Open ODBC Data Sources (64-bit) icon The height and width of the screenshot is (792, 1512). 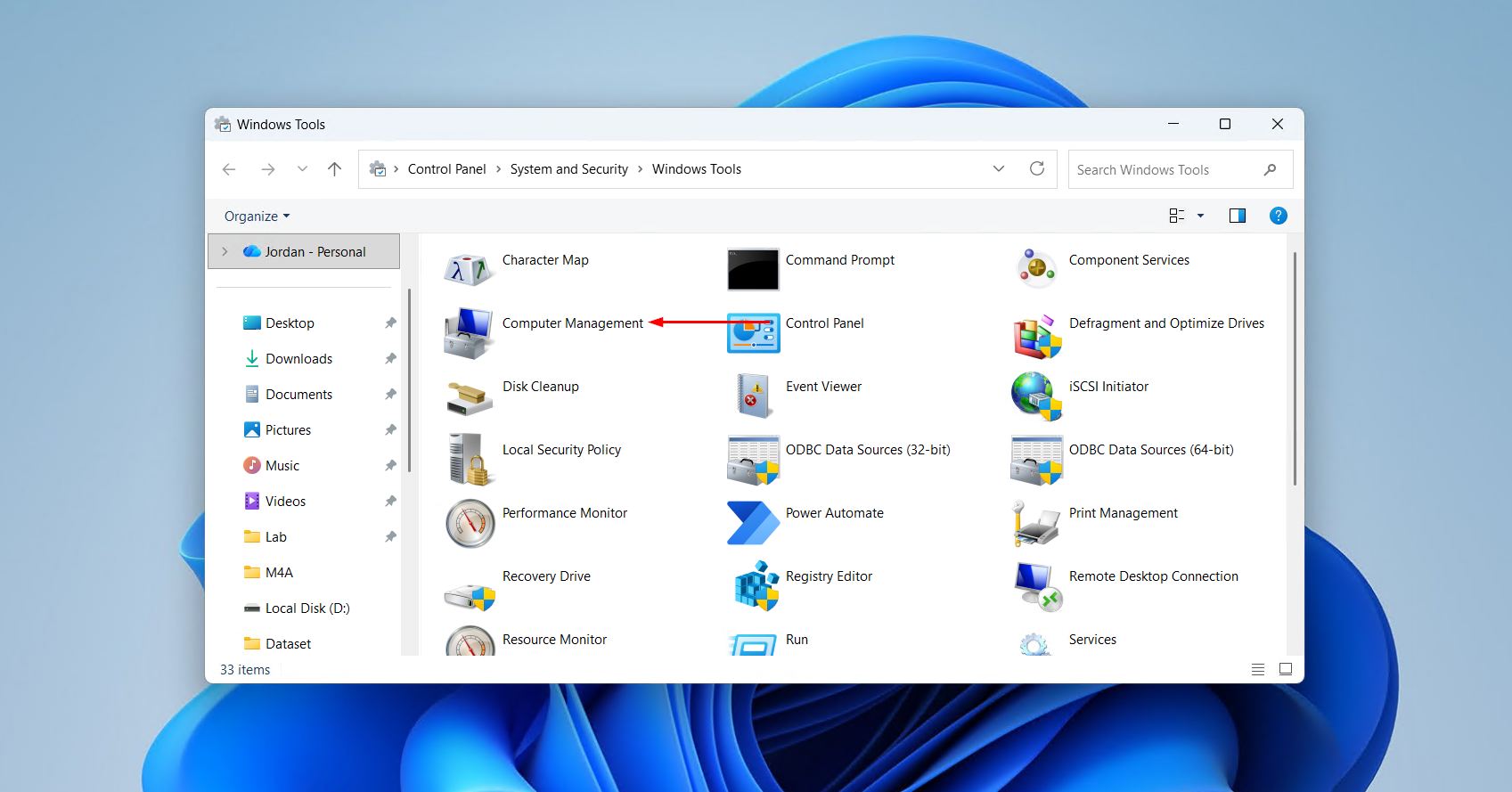click(1036, 460)
